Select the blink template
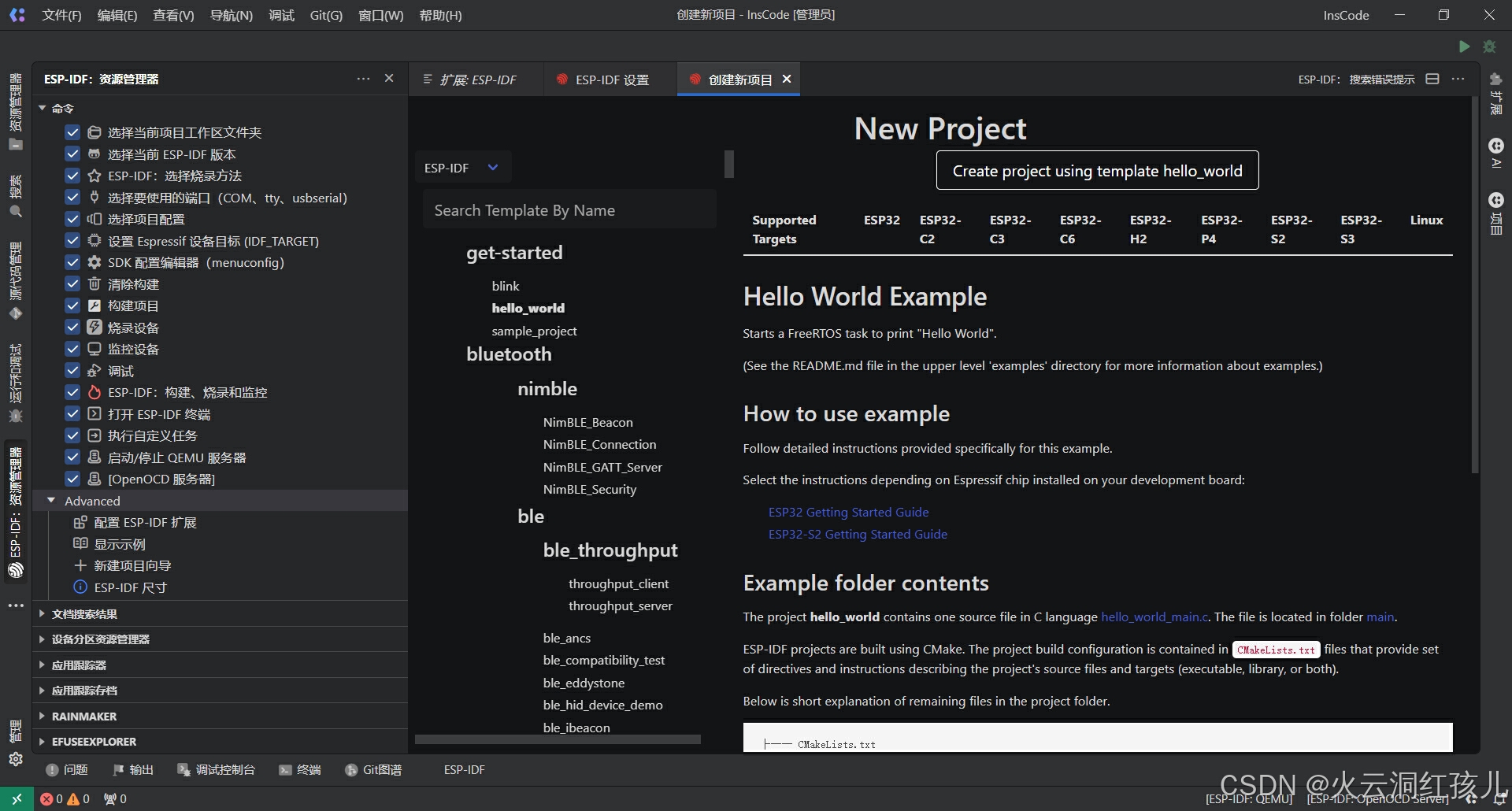 click(x=506, y=286)
